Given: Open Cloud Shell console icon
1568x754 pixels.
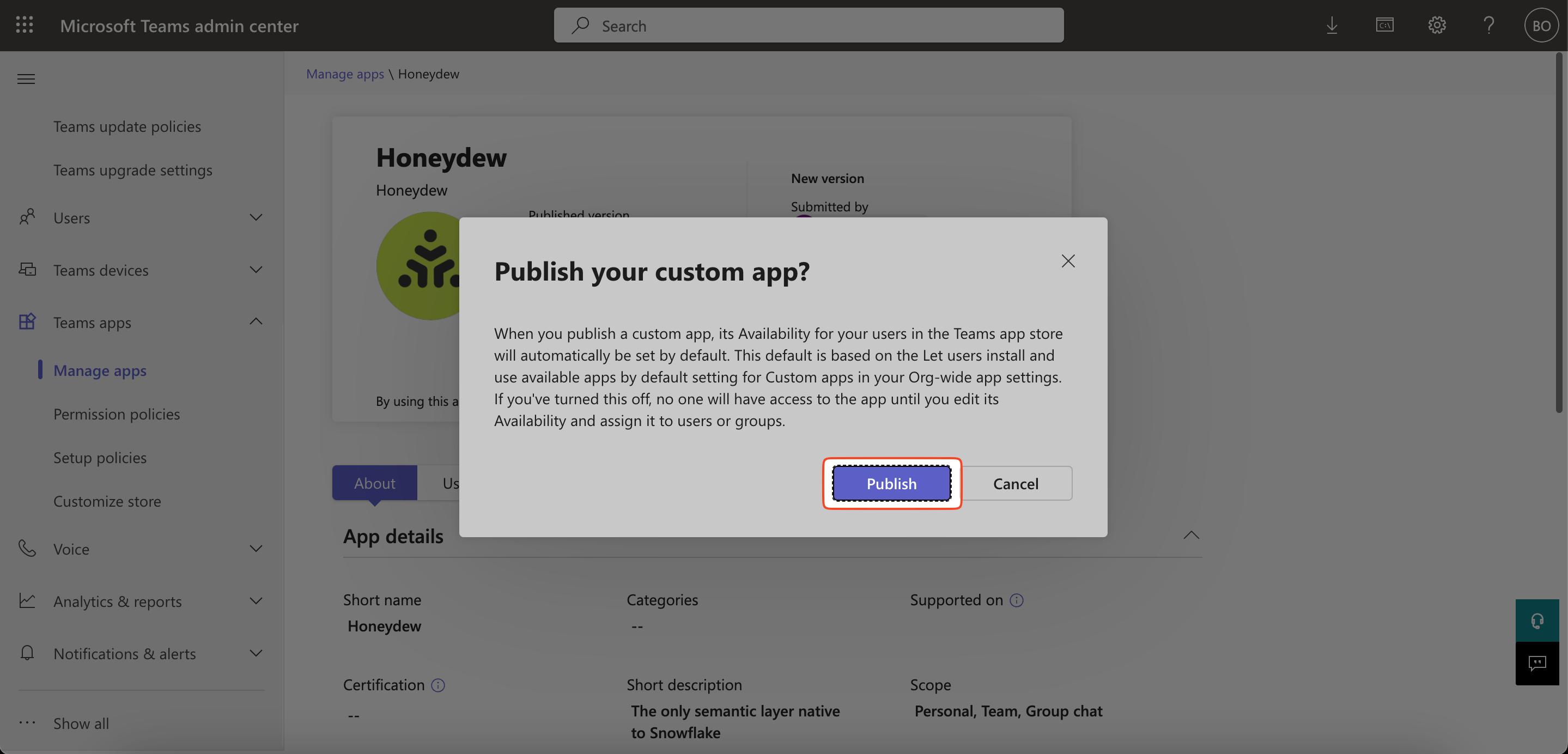Looking at the screenshot, I should [x=1384, y=25].
